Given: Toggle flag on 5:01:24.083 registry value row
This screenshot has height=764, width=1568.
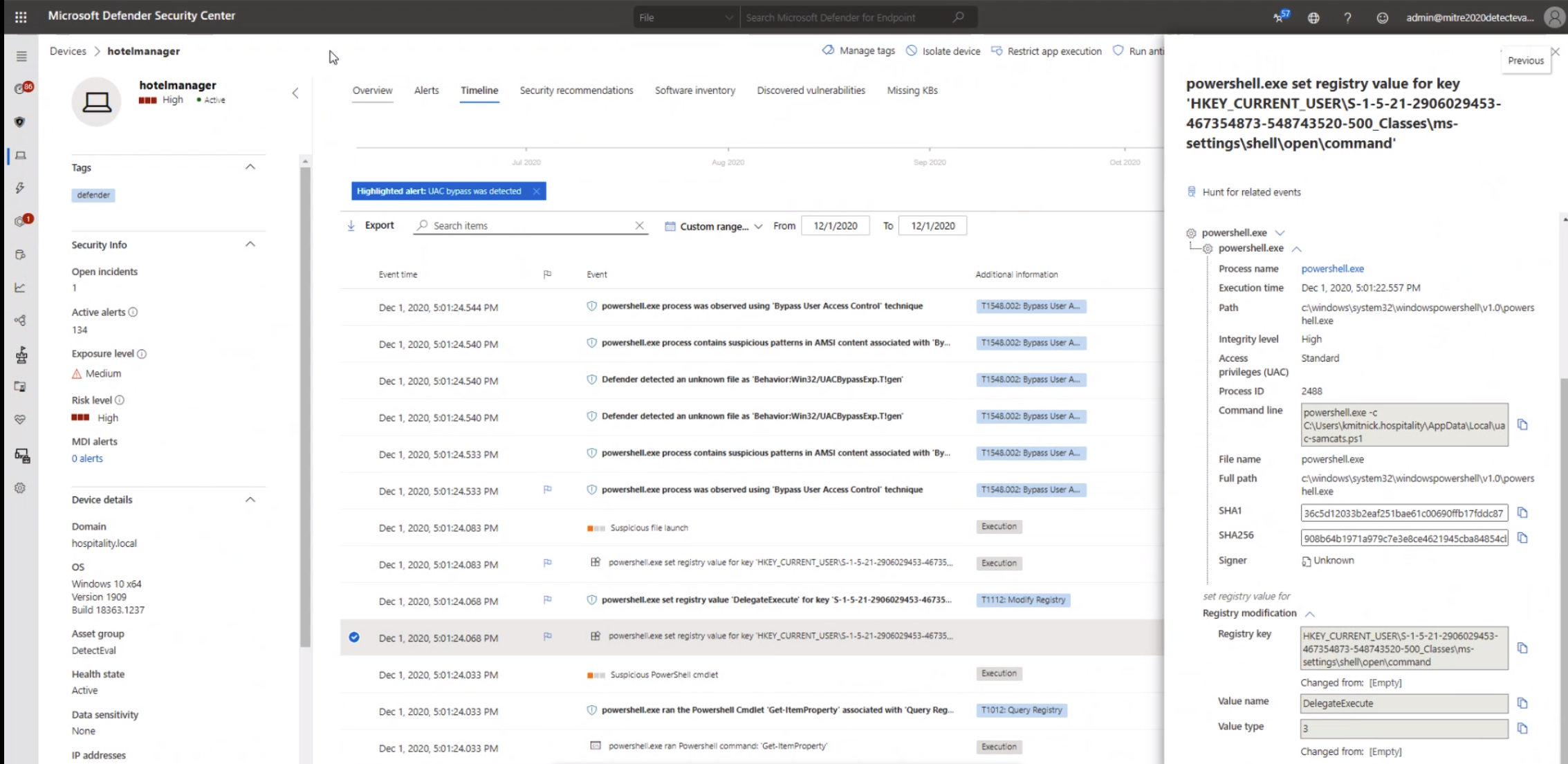Looking at the screenshot, I should 547,563.
